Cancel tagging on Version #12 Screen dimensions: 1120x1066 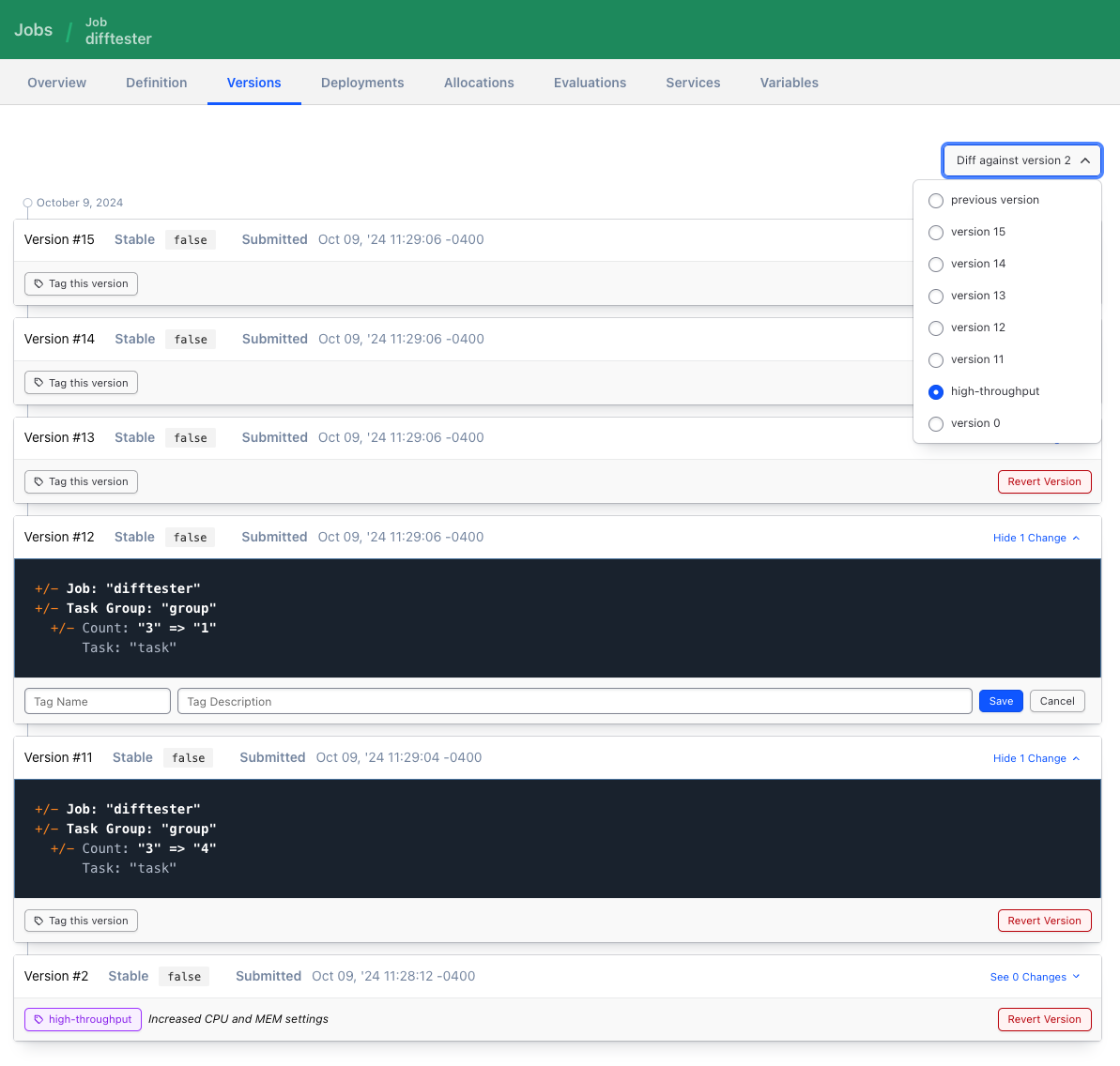coord(1057,701)
